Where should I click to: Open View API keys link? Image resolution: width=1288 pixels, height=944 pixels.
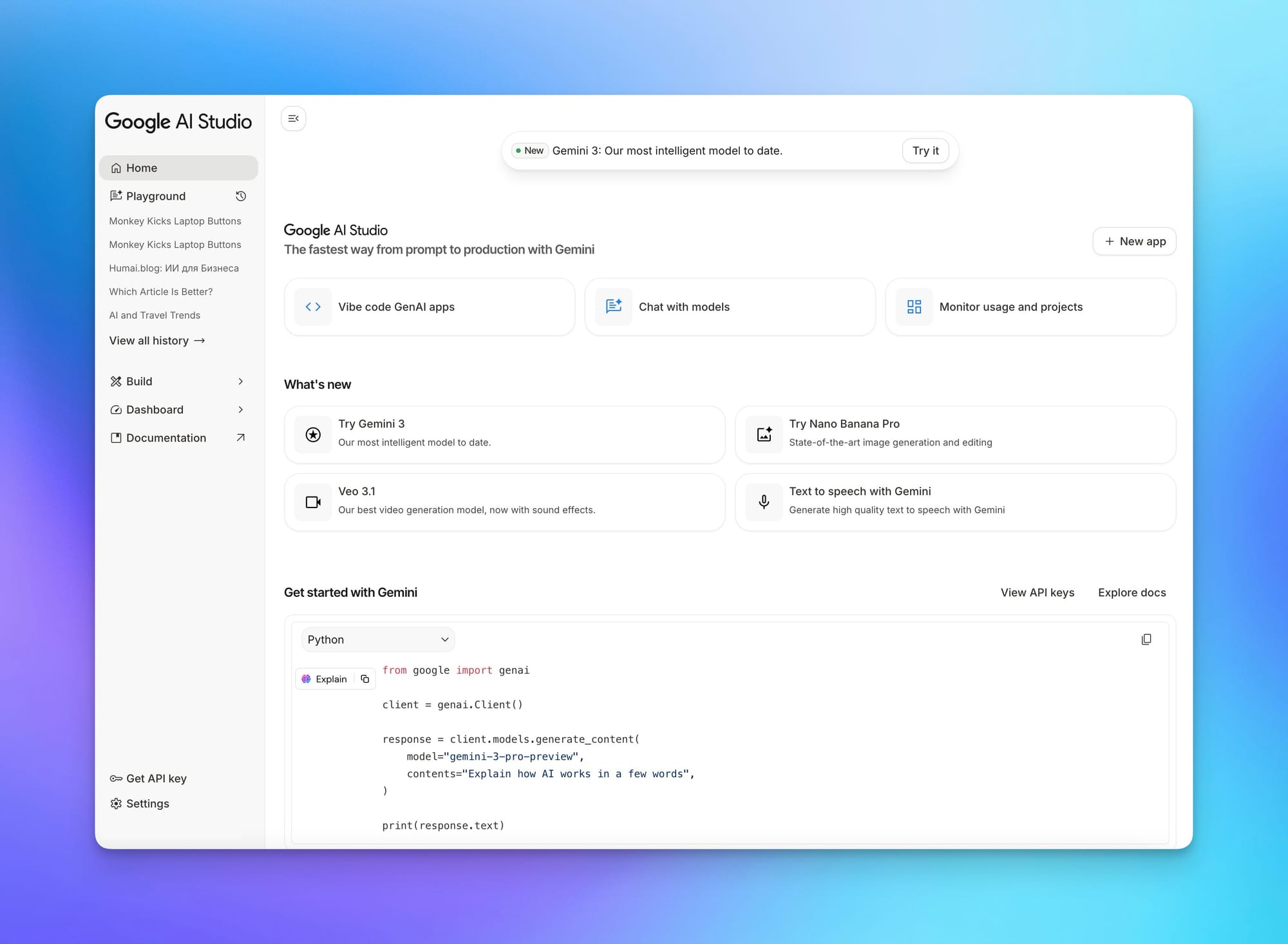[1037, 592]
